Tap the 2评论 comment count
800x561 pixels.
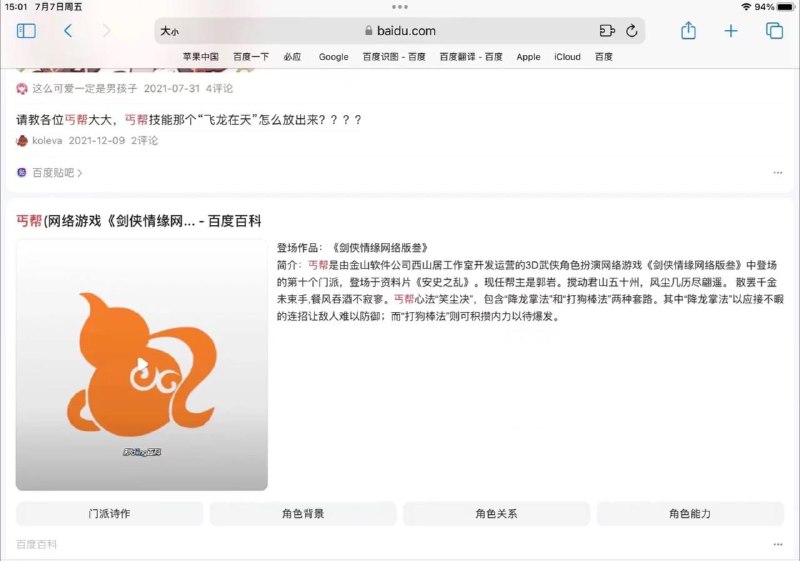point(144,141)
